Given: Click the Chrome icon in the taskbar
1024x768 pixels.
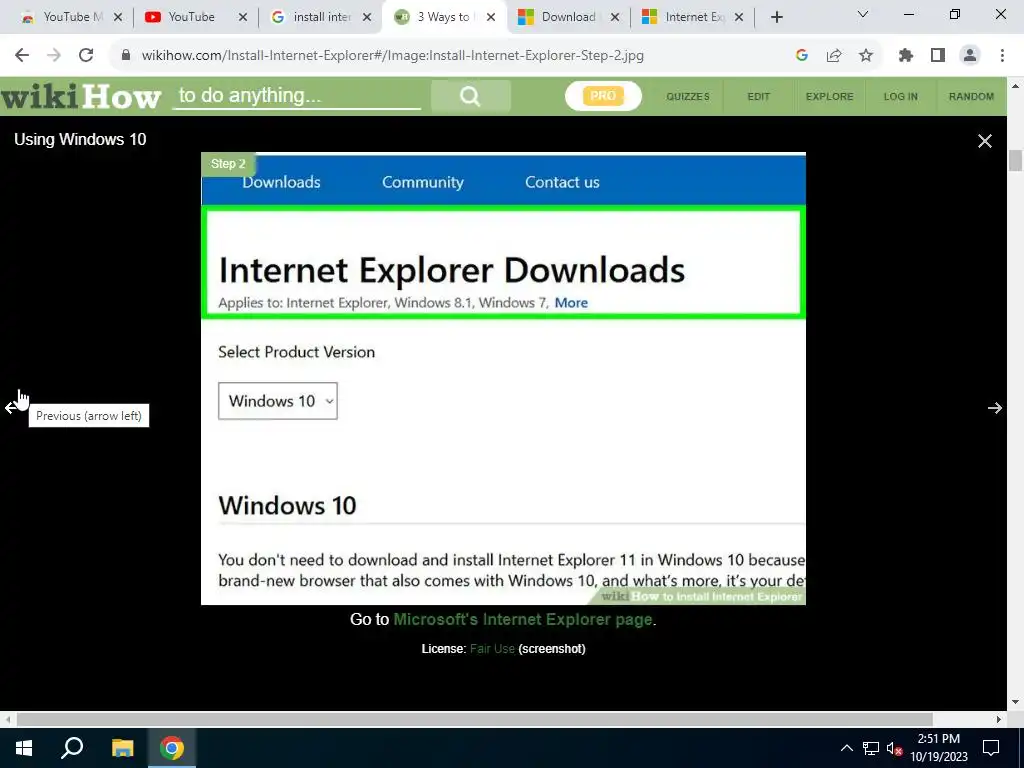Looking at the screenshot, I should [172, 748].
